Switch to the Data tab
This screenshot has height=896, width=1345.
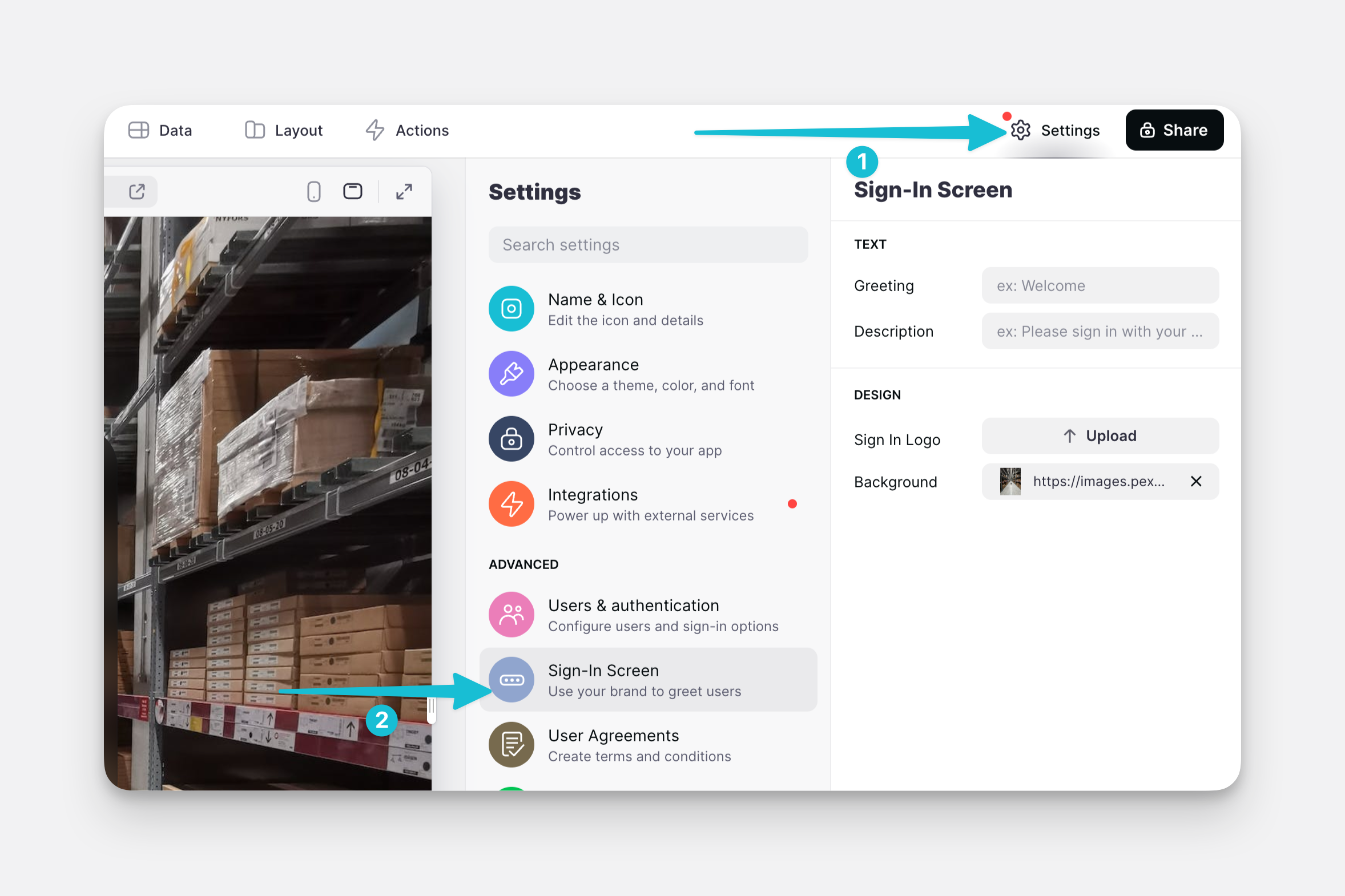(160, 130)
